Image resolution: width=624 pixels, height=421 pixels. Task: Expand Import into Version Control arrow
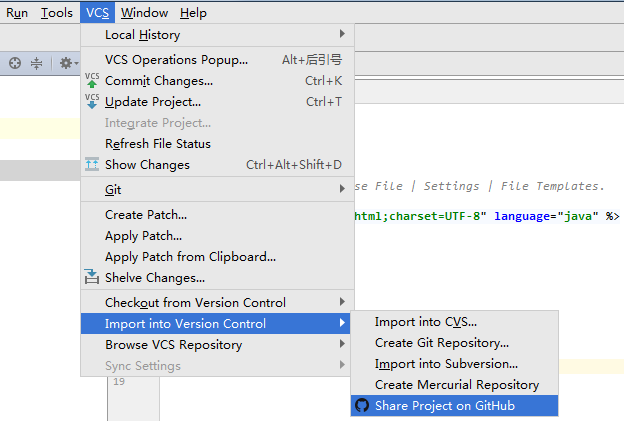(342, 323)
